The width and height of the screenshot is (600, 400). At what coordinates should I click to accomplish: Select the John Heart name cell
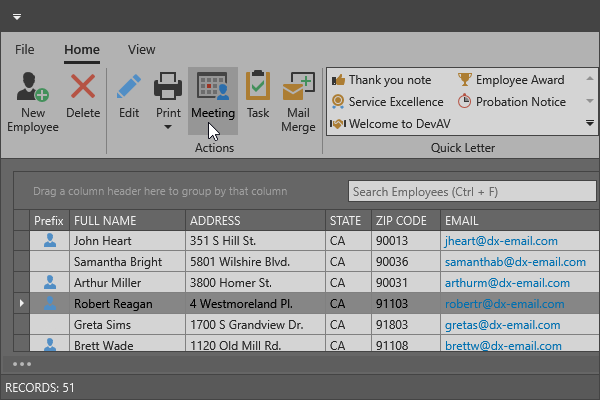coord(127,241)
